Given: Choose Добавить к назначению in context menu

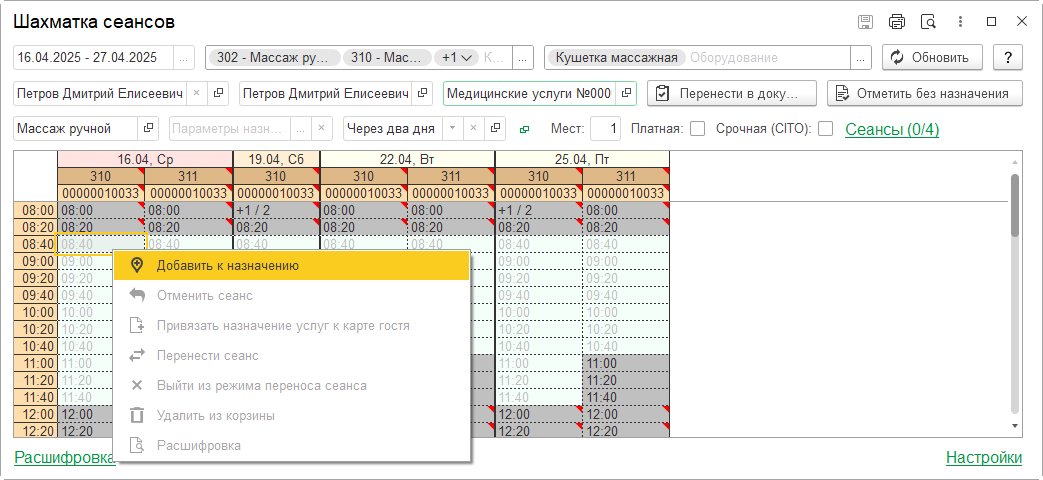Looking at the screenshot, I should [227, 265].
